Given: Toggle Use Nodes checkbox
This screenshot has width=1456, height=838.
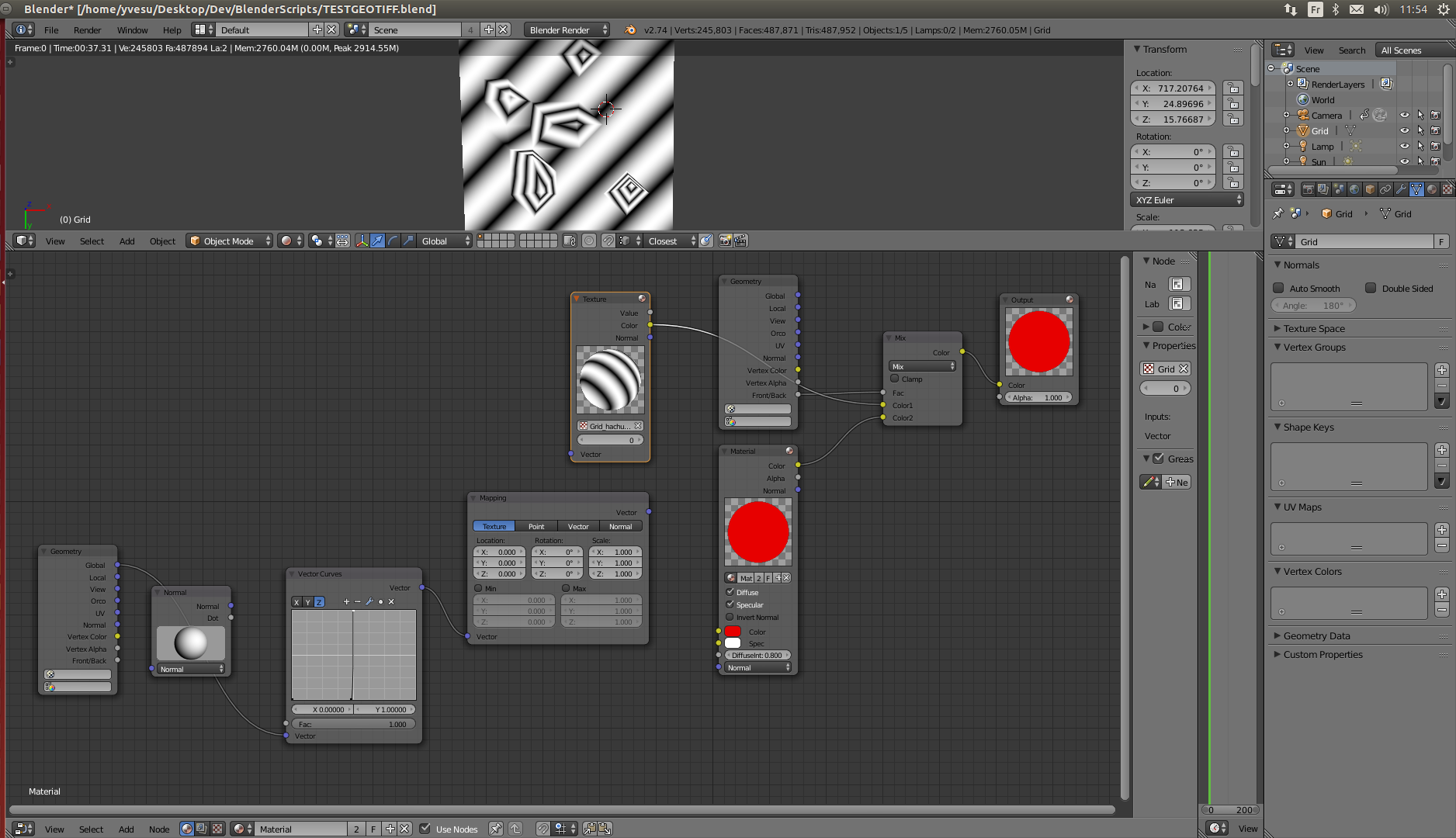Looking at the screenshot, I should click(x=425, y=829).
